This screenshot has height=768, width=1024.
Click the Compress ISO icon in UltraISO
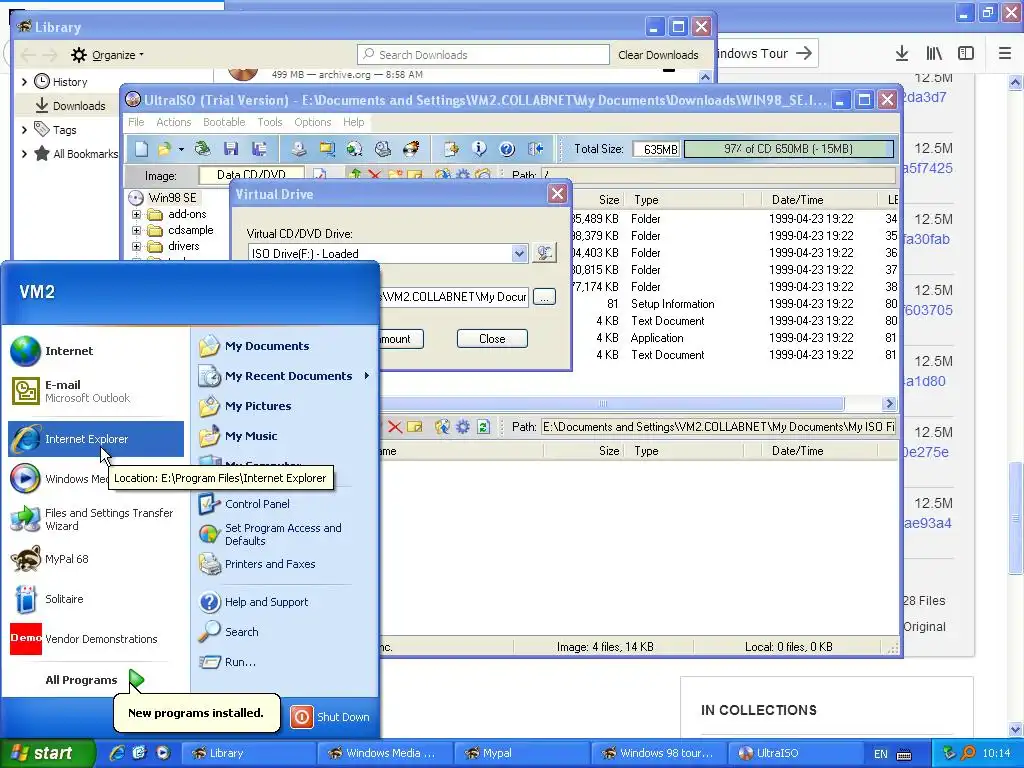point(327,149)
